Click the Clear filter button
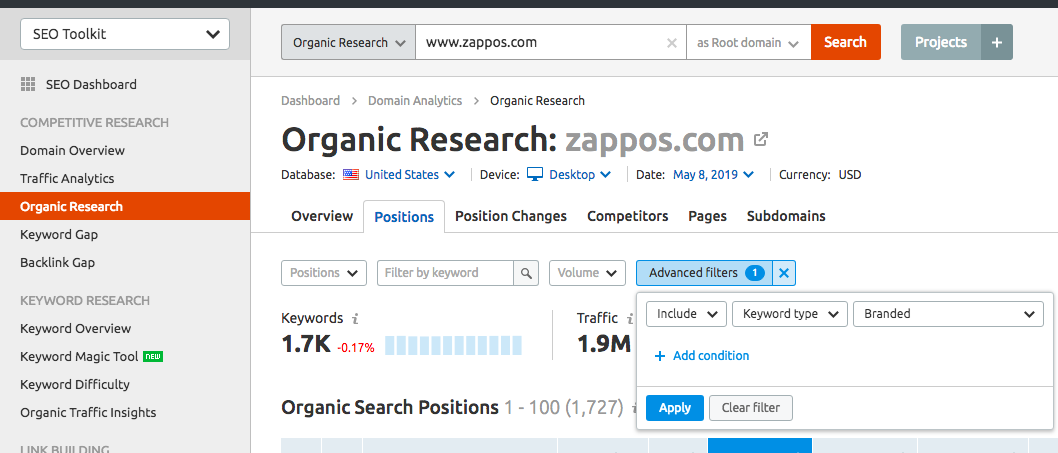The image size is (1058, 453). 750,408
